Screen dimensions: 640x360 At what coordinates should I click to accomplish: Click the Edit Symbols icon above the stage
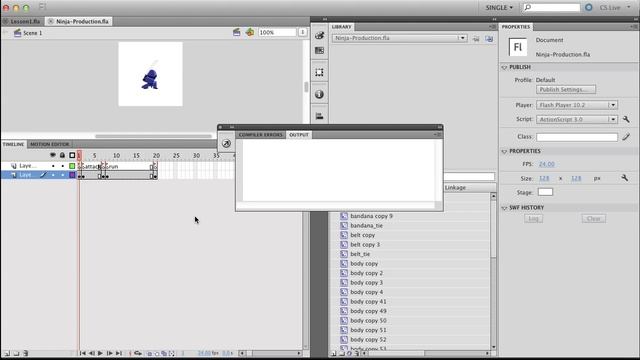(250, 32)
